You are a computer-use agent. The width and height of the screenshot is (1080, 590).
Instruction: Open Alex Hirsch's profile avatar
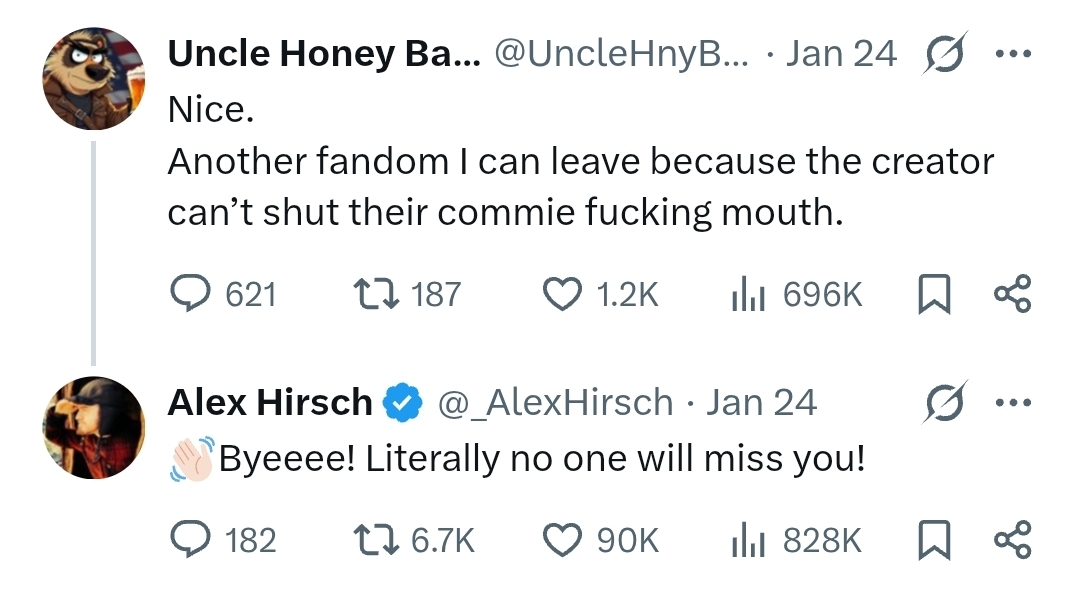coord(94,427)
